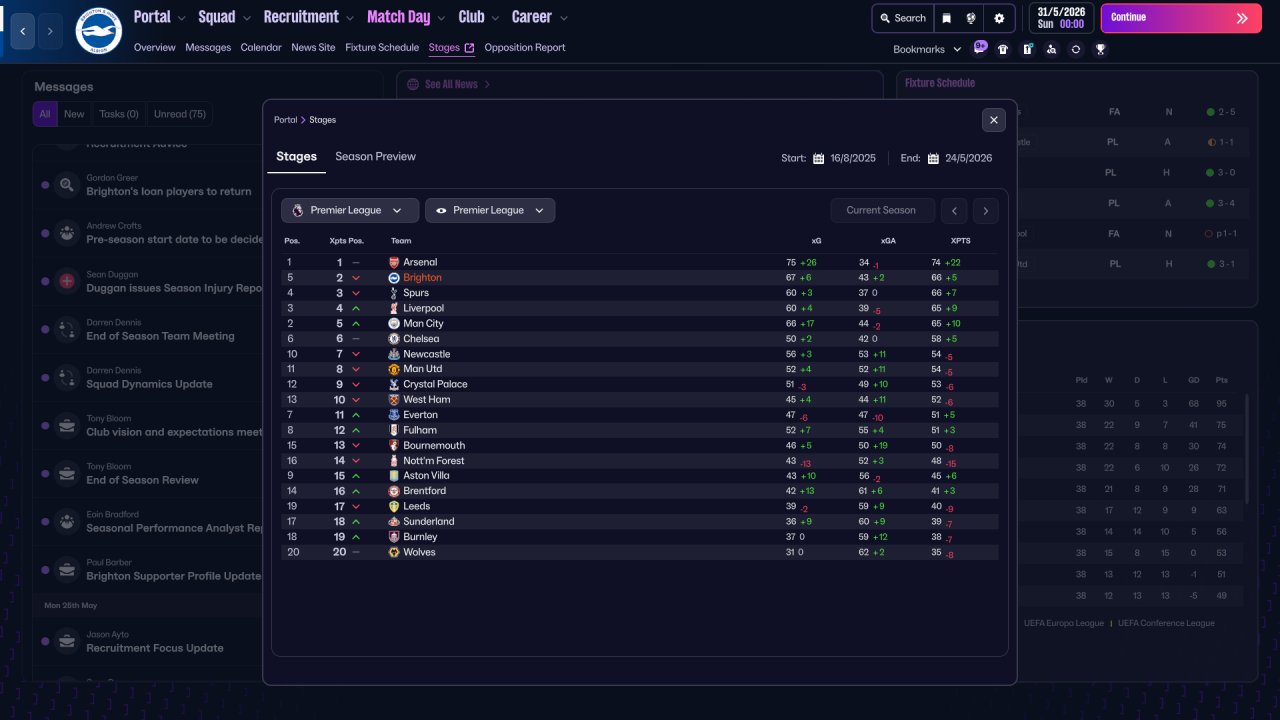Click the Current Season button
Screen dimensions: 1280x720
(881, 210)
